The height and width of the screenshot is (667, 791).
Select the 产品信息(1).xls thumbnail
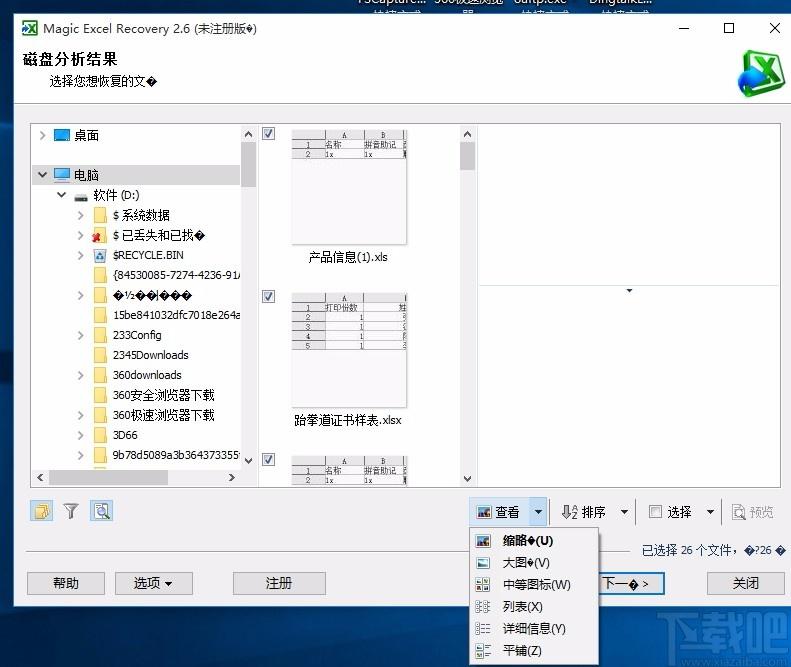pos(349,187)
